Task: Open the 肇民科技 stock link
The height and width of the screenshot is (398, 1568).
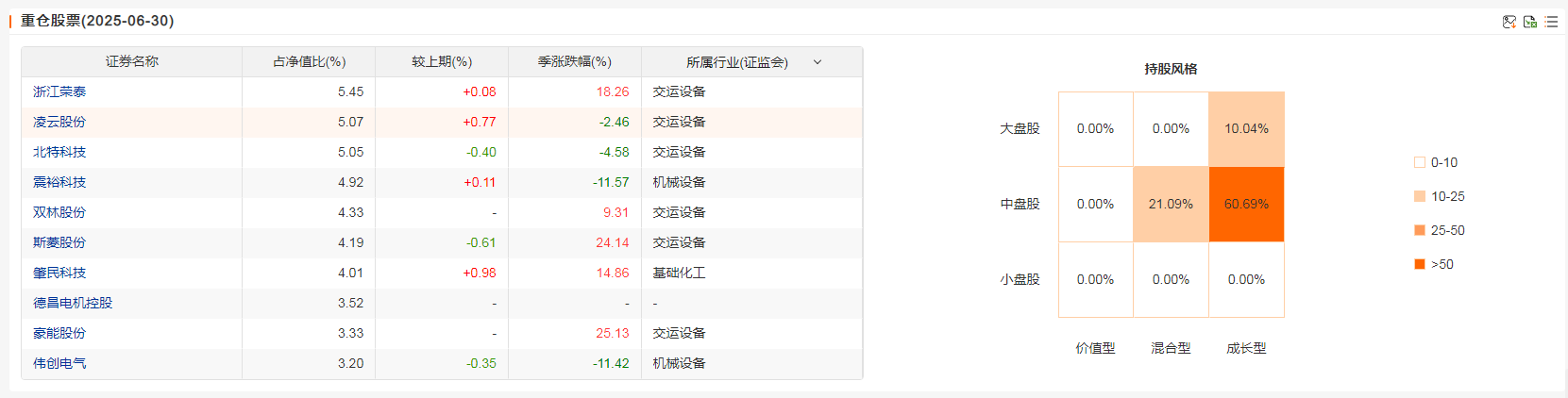Action: [x=59, y=273]
